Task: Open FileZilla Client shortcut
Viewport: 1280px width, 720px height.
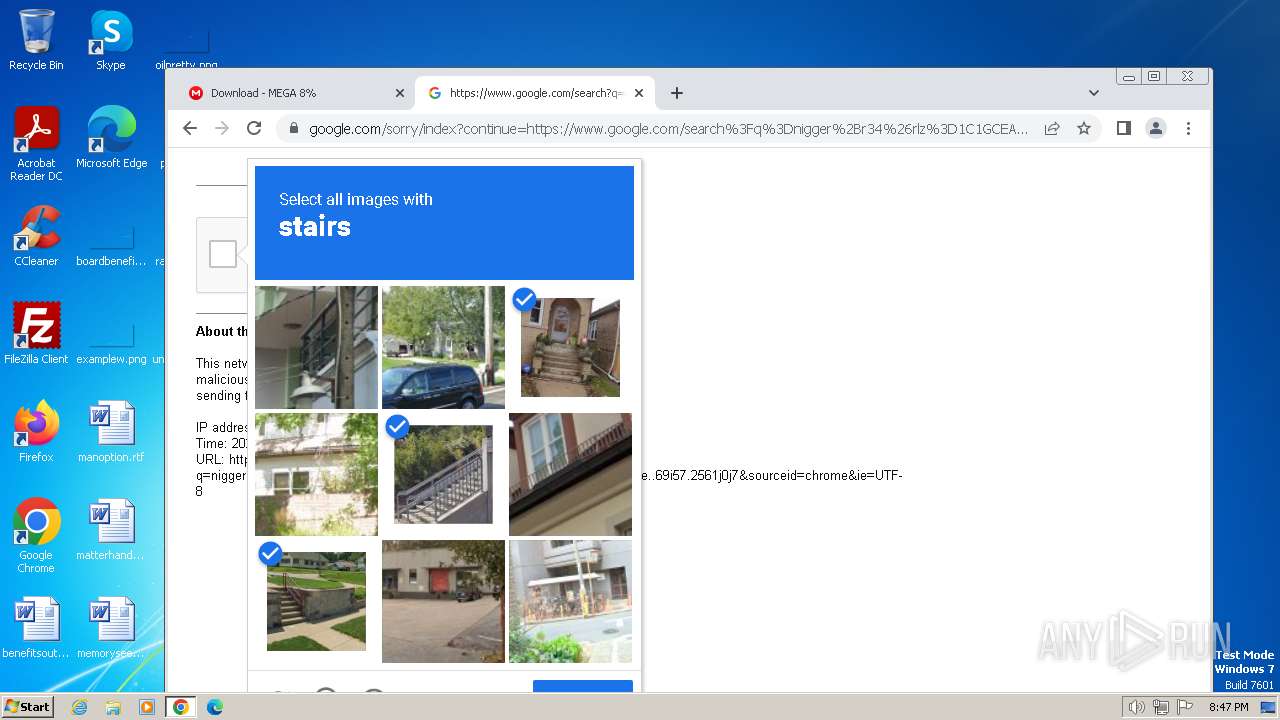Action: pos(36,334)
